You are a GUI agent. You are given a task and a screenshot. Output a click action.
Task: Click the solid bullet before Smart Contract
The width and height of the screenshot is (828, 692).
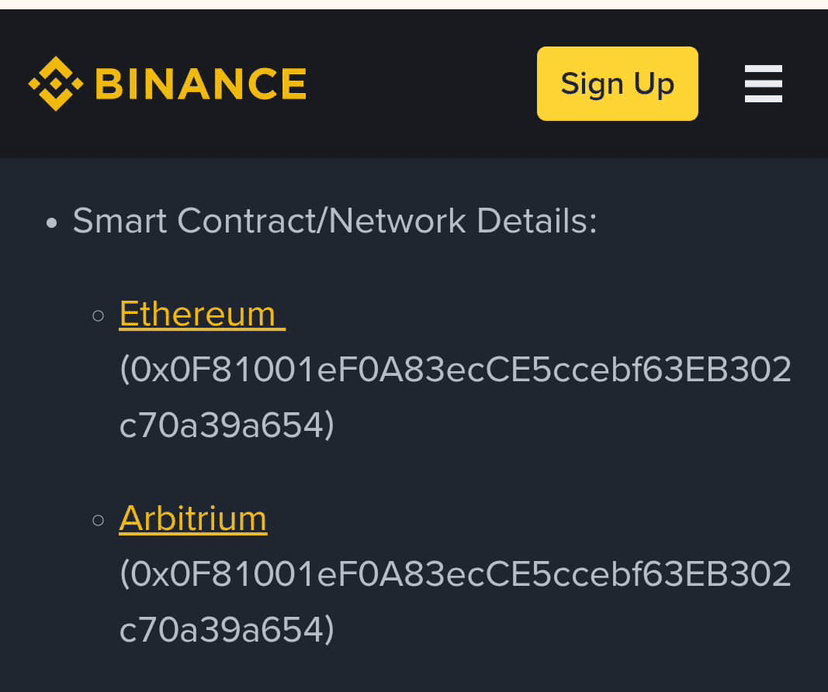tap(51, 223)
